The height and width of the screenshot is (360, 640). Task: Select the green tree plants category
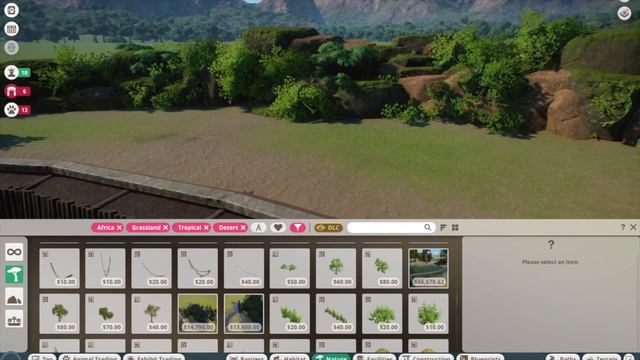(x=14, y=274)
